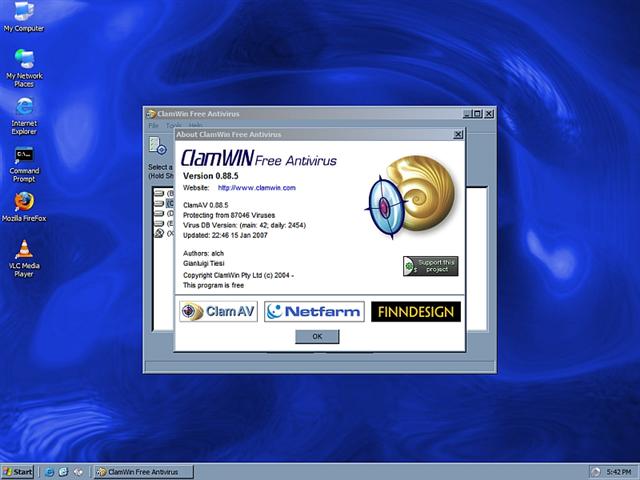Click the Netfarm sponsor banner

[314, 311]
